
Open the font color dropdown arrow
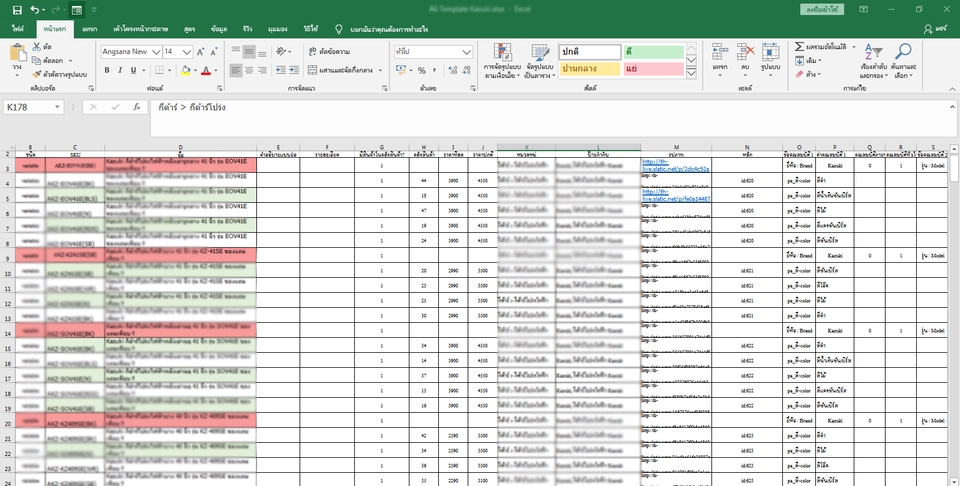click(x=216, y=70)
